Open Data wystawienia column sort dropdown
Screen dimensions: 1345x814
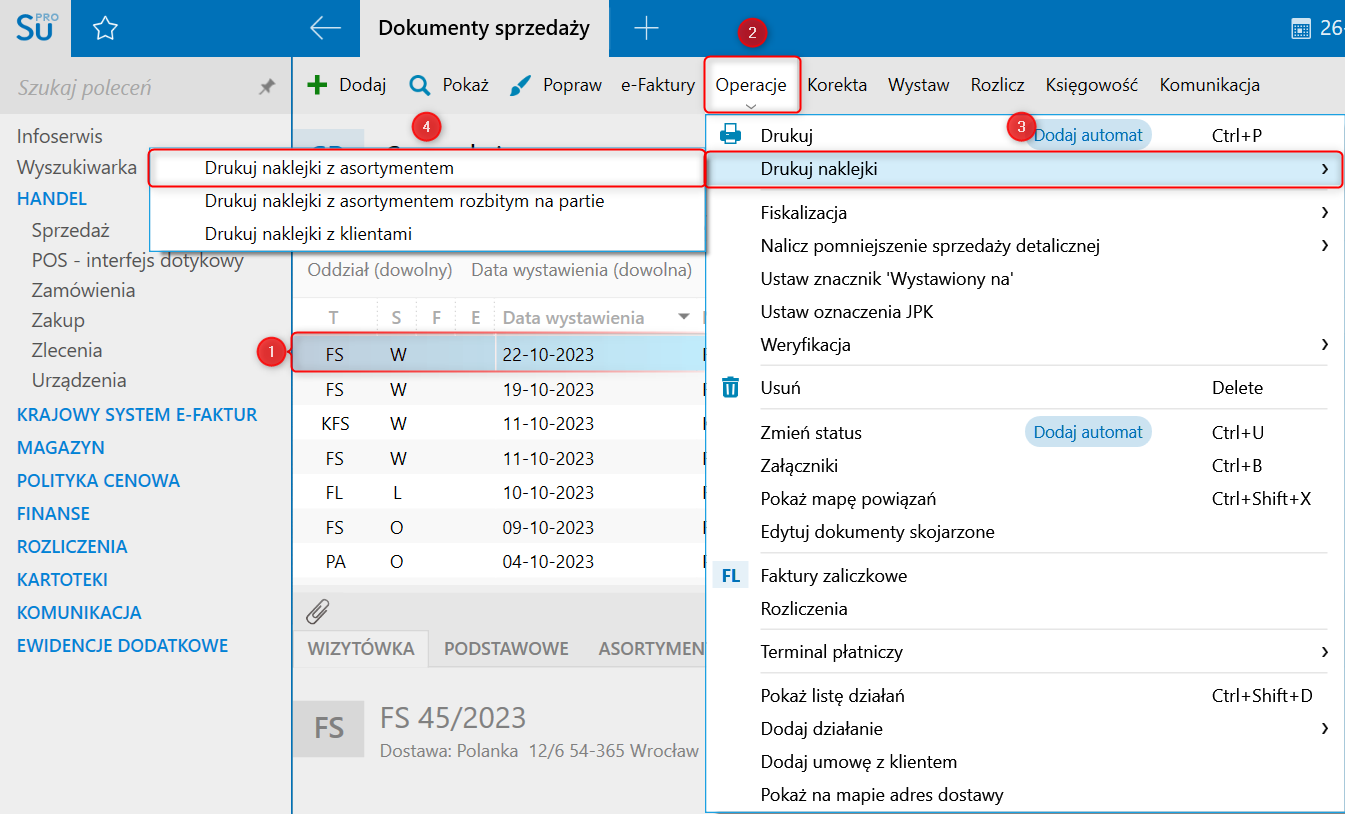[684, 317]
